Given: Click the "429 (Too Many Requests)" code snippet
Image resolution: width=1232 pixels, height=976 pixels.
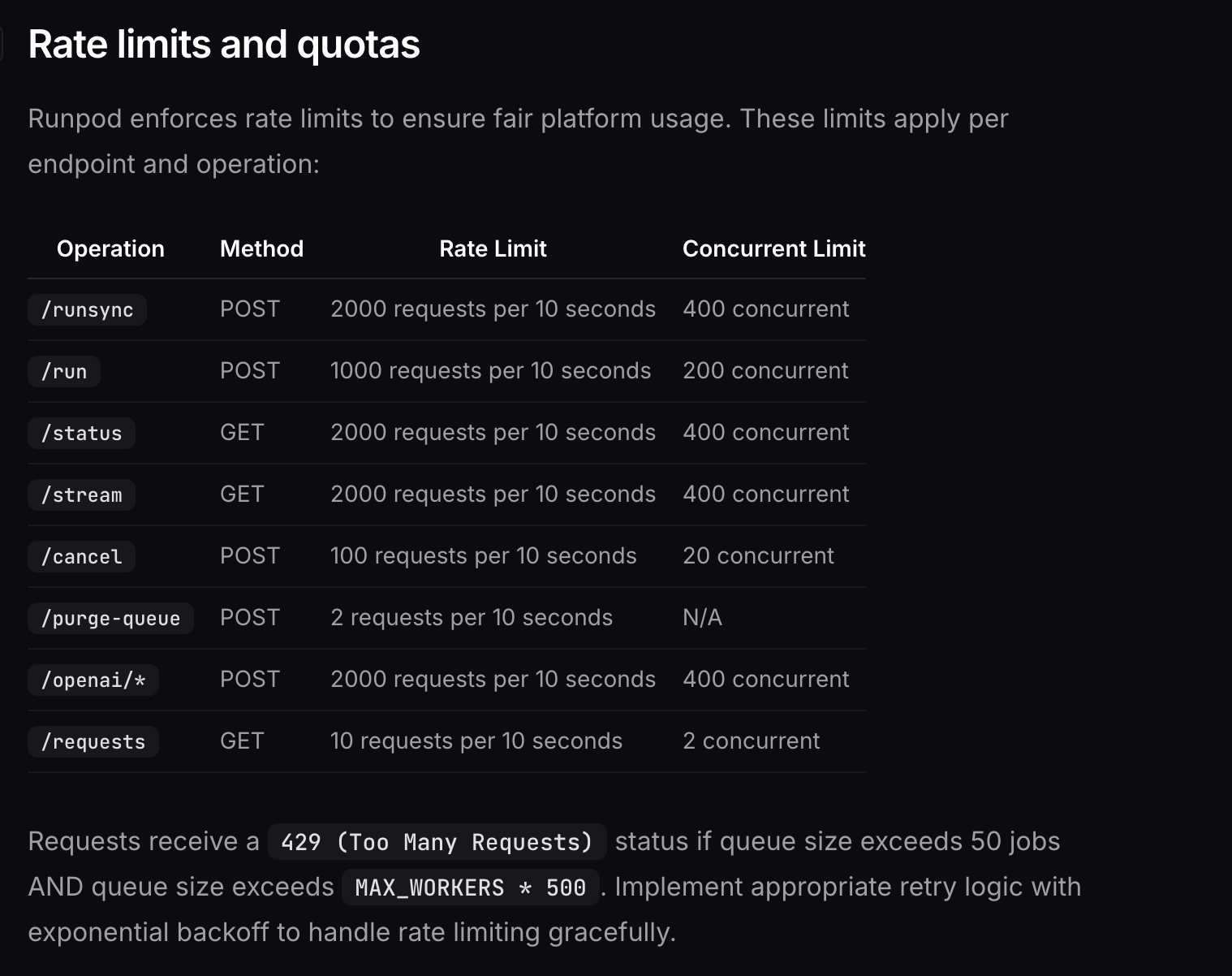Looking at the screenshot, I should tap(437, 842).
